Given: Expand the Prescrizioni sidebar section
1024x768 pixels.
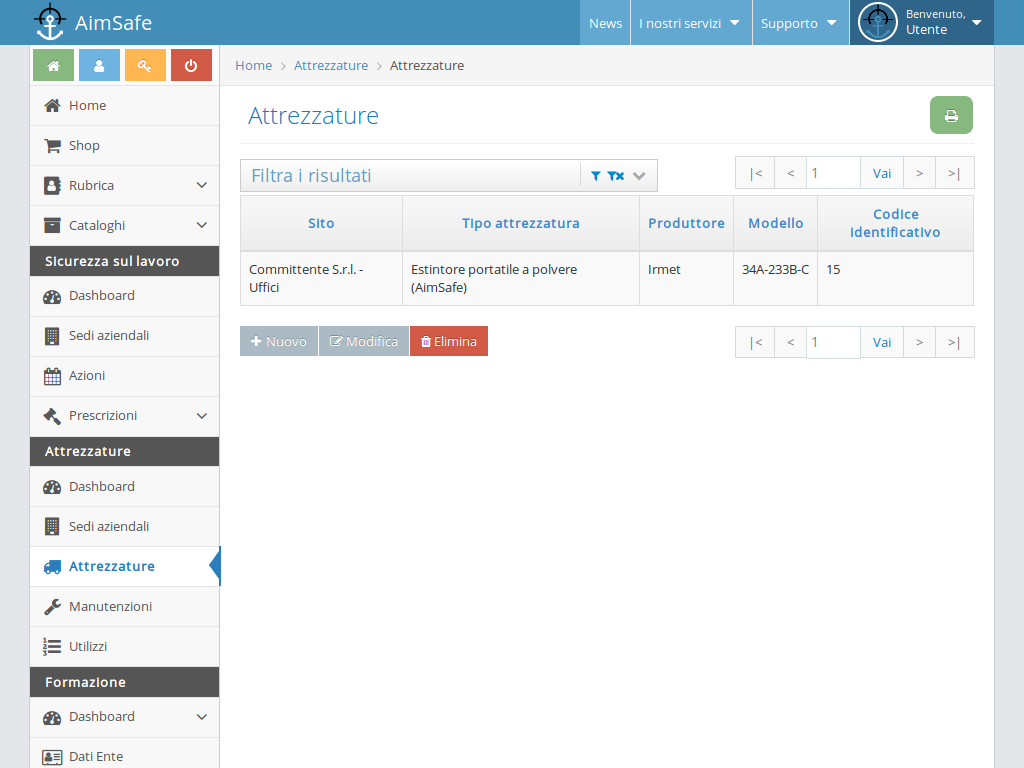Looking at the screenshot, I should point(124,416).
